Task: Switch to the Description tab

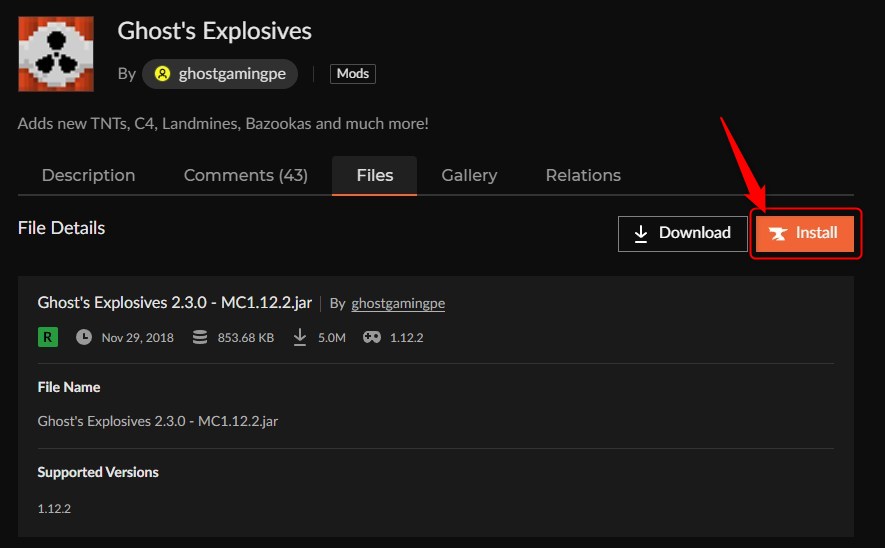Action: click(x=89, y=176)
